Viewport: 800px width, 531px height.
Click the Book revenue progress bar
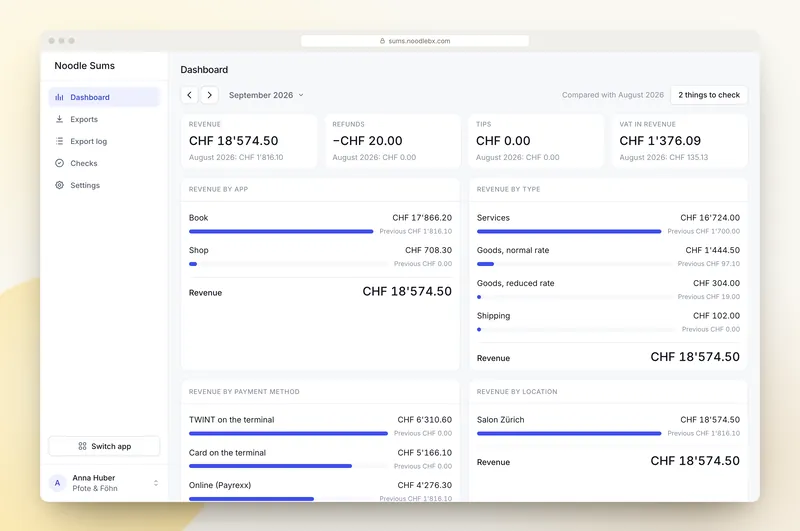click(281, 232)
